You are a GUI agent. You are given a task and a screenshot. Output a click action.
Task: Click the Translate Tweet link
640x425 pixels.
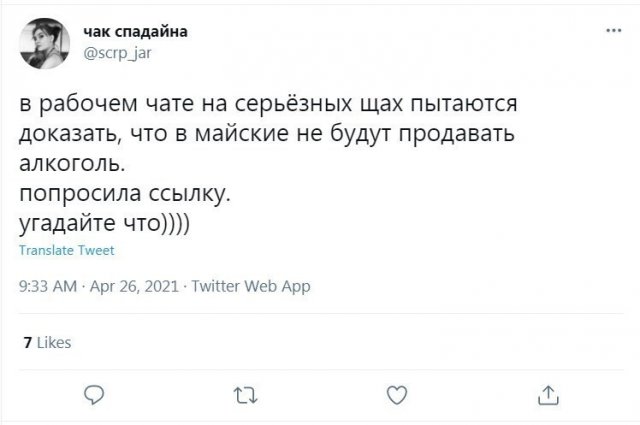click(67, 250)
